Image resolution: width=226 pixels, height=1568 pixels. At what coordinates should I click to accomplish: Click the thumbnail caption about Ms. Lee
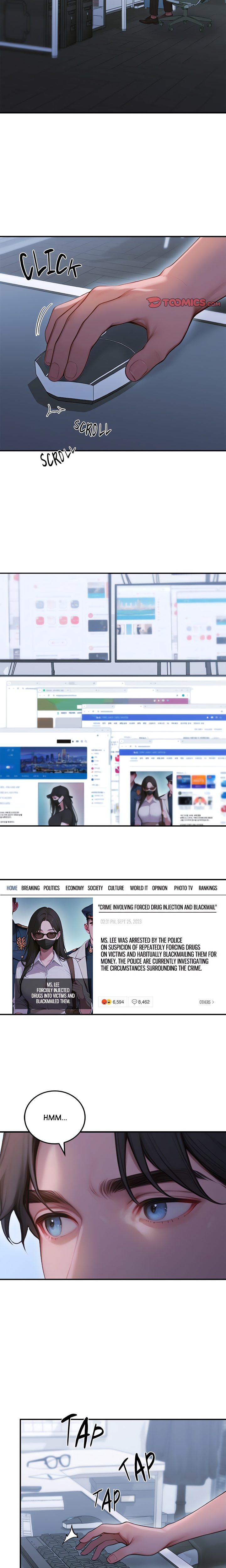(53, 993)
